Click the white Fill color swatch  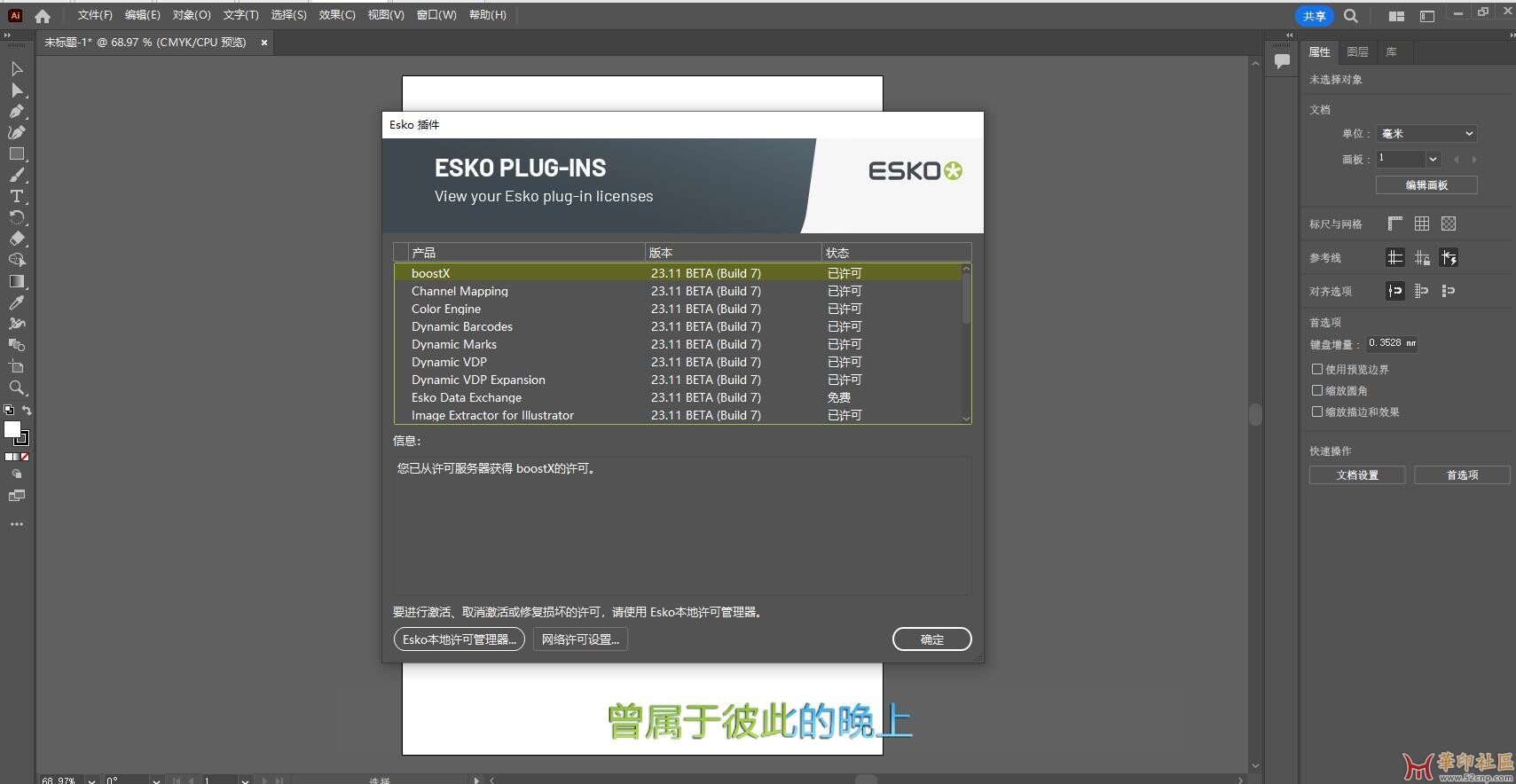[12, 429]
